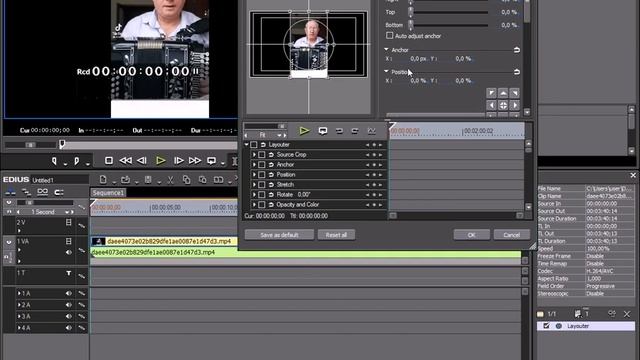
Task: Enable keyframe checkbox for Stretch row
Action: click(262, 184)
